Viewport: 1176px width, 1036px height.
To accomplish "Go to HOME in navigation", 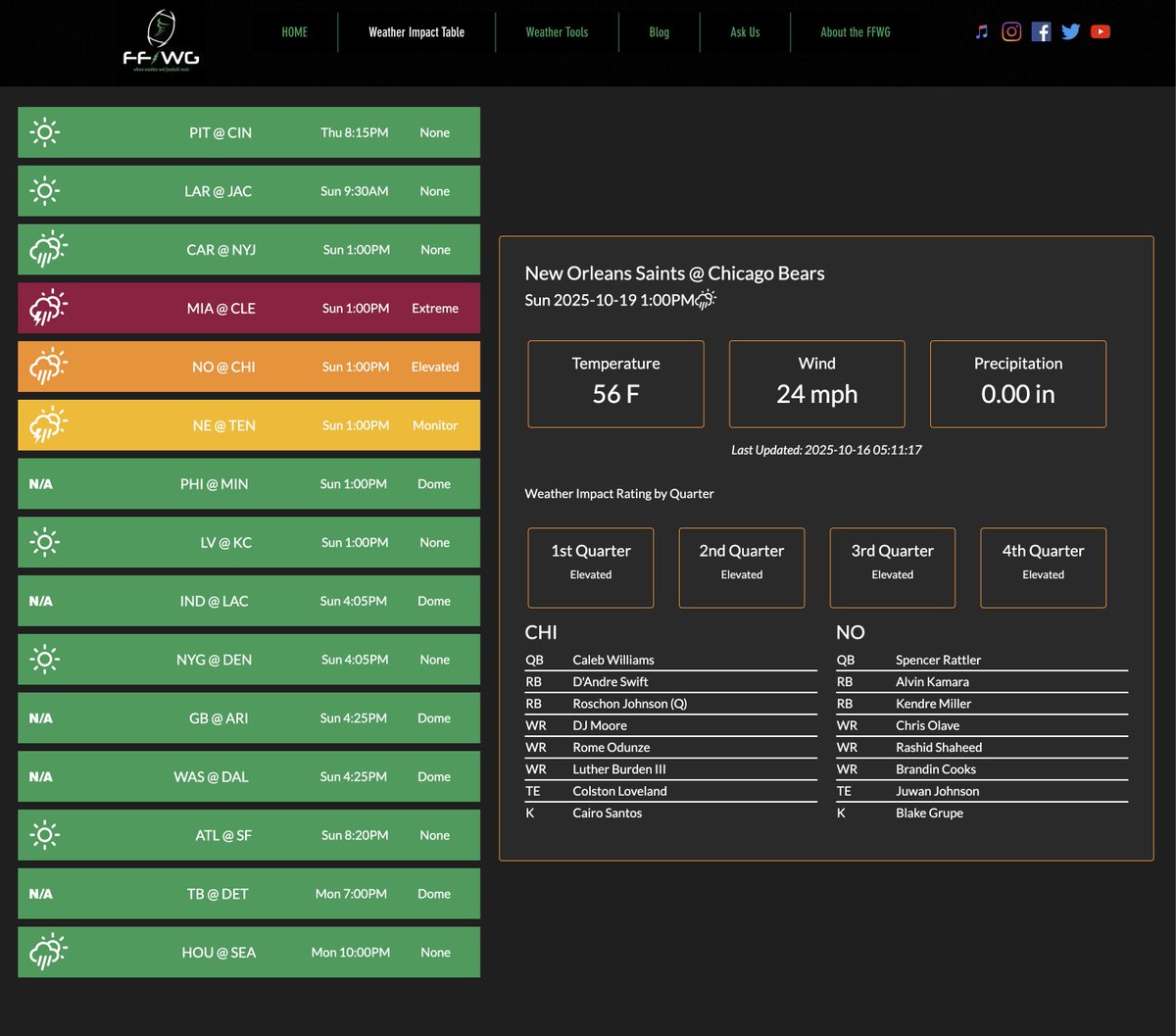I will pos(294,31).
